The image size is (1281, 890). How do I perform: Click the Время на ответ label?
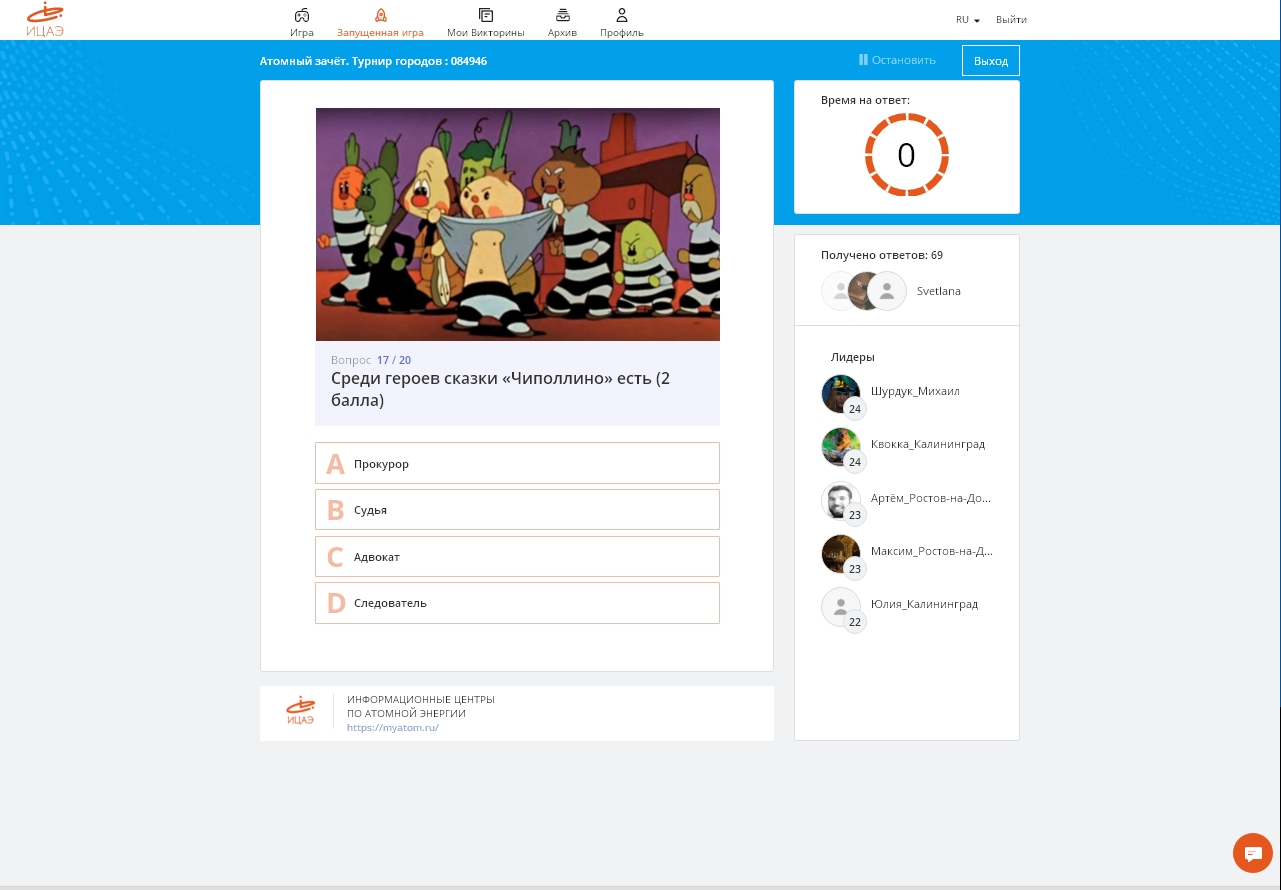(x=865, y=100)
